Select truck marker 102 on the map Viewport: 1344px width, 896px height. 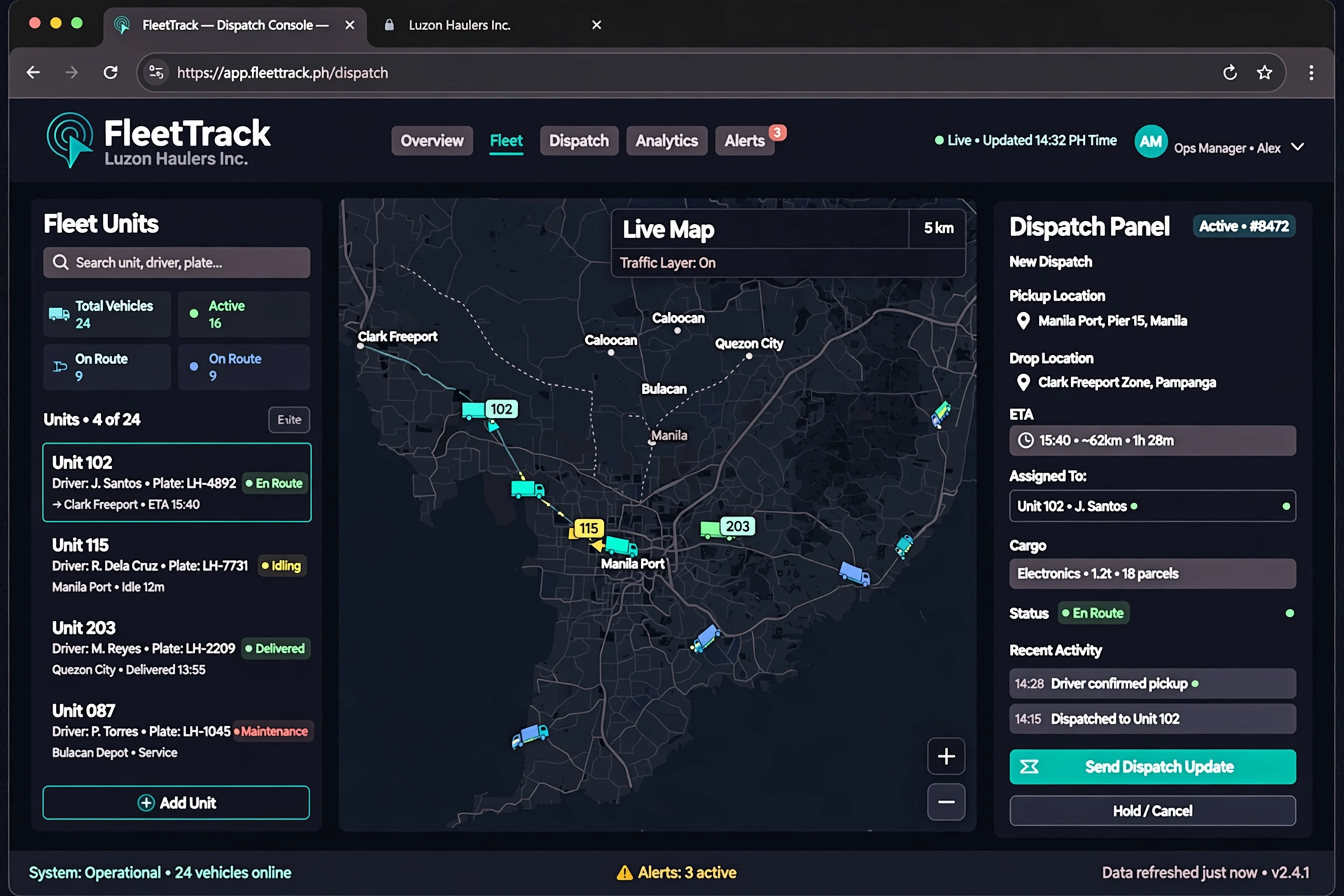(x=490, y=409)
